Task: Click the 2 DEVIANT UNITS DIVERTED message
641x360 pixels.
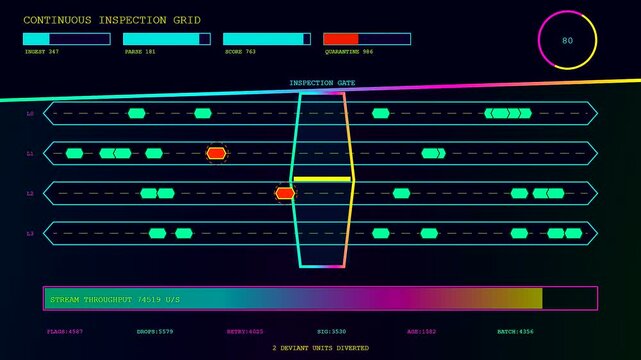Action: tap(320, 348)
